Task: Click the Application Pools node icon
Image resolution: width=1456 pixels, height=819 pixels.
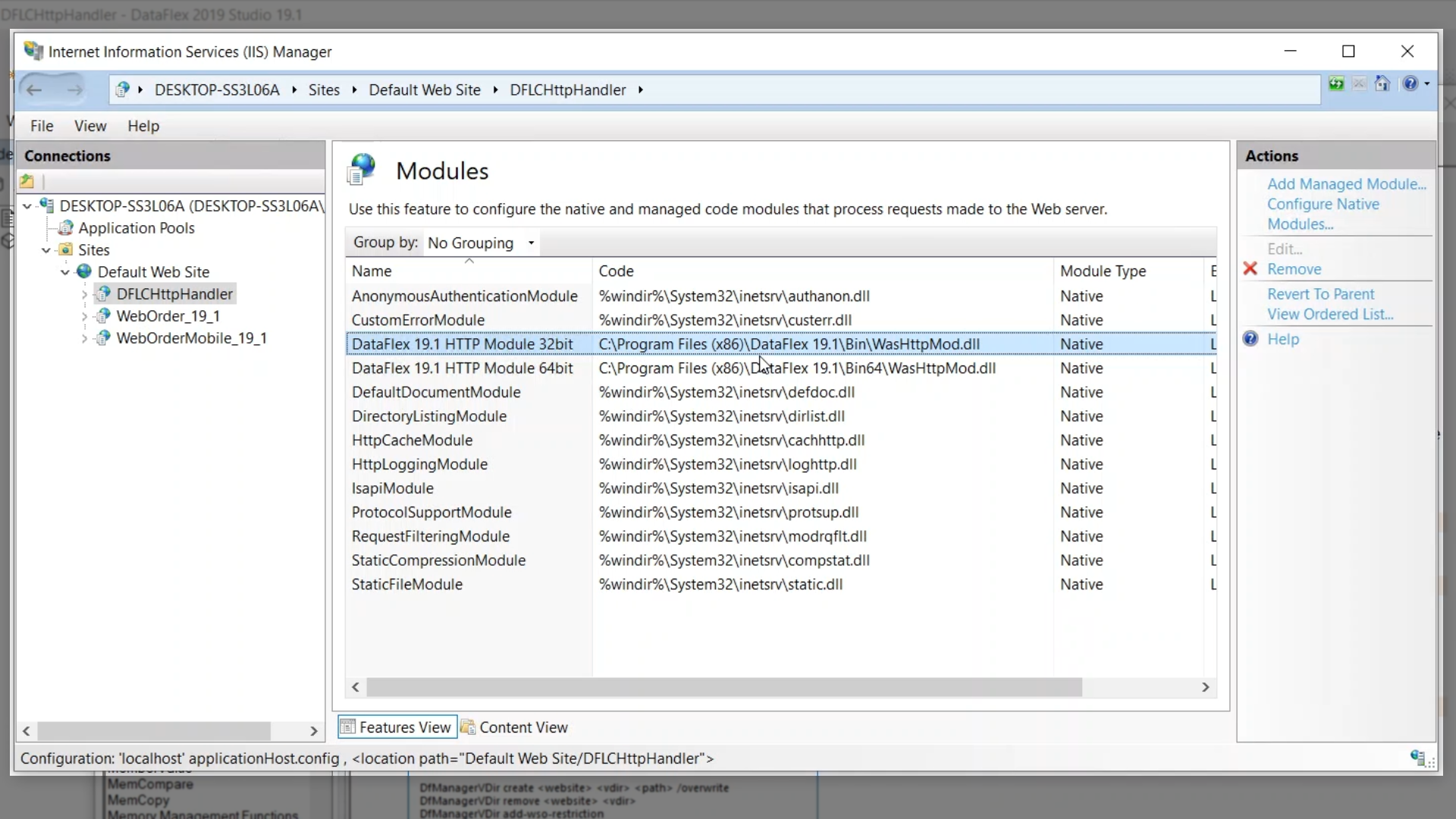Action: pos(67,228)
